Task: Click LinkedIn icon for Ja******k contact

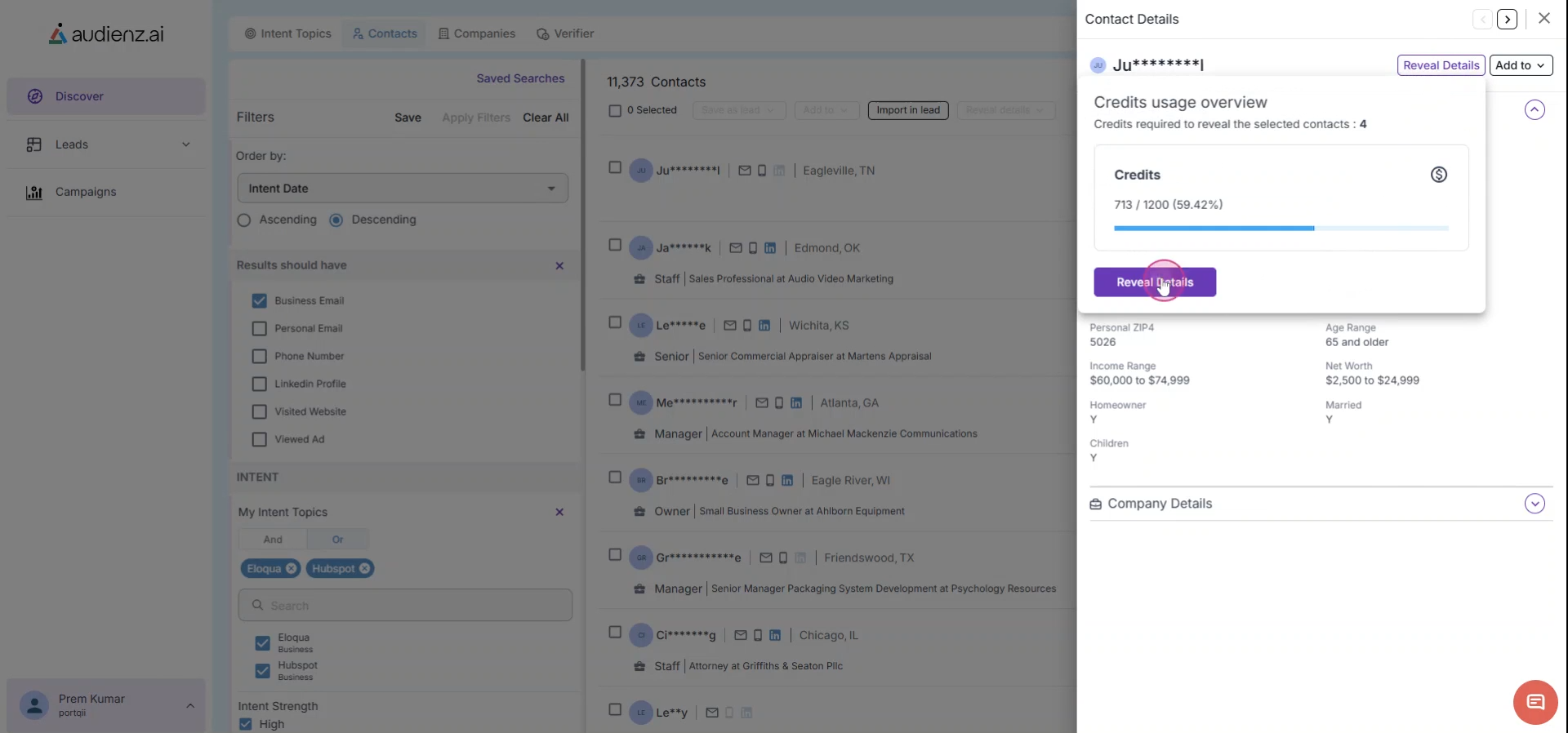Action: pos(769,248)
